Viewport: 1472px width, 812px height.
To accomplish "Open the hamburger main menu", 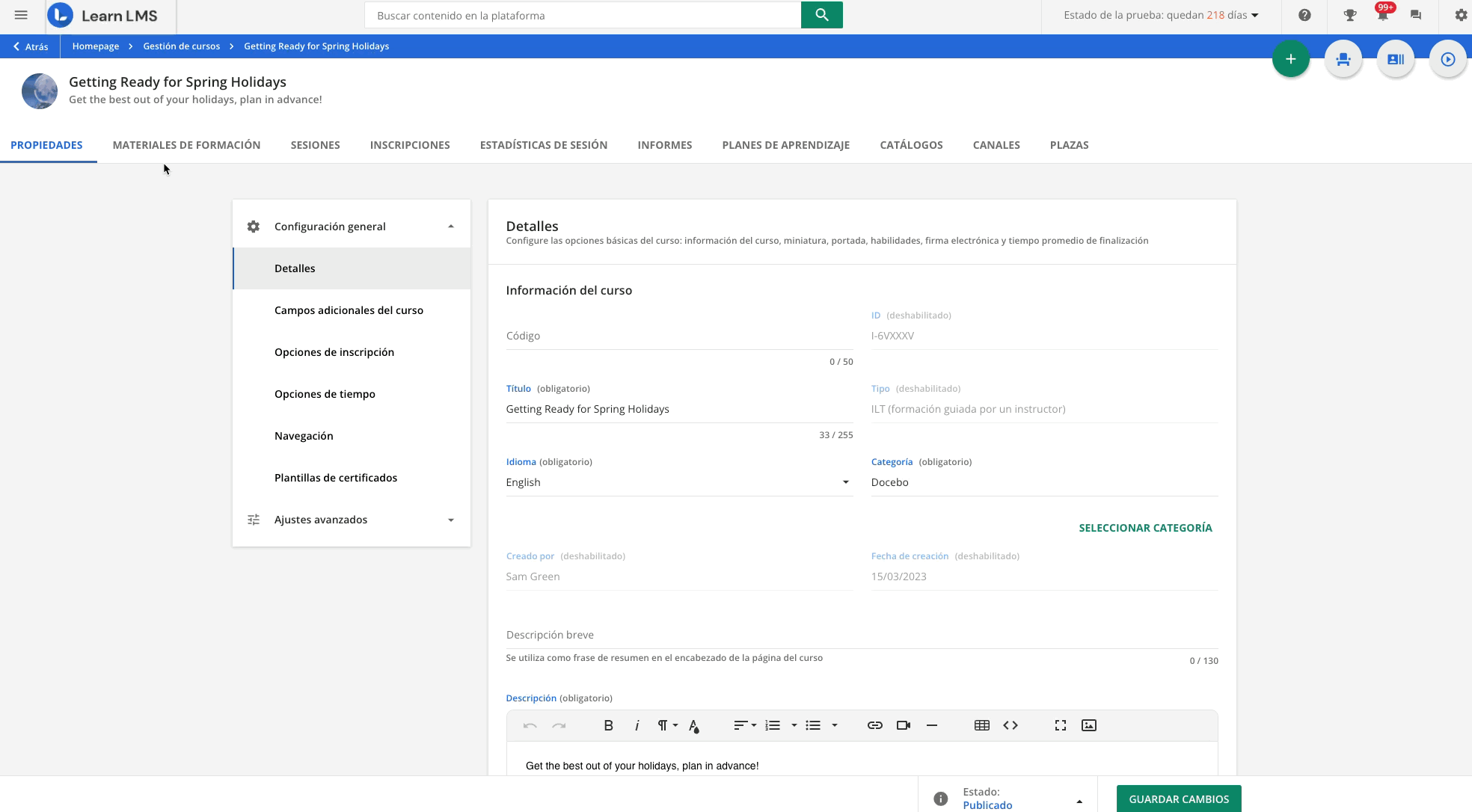I will [x=21, y=15].
